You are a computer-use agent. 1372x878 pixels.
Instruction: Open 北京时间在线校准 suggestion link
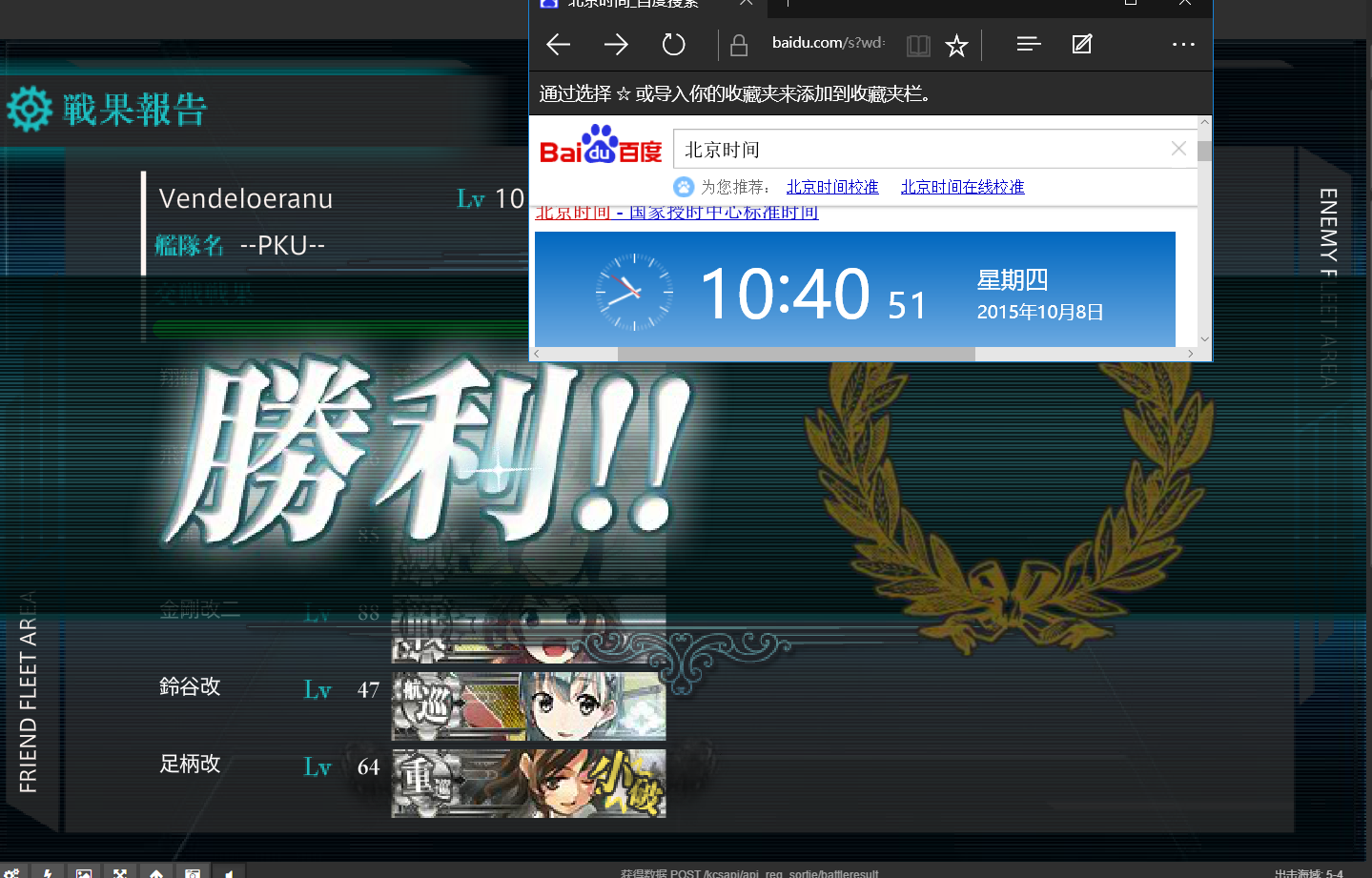(962, 187)
